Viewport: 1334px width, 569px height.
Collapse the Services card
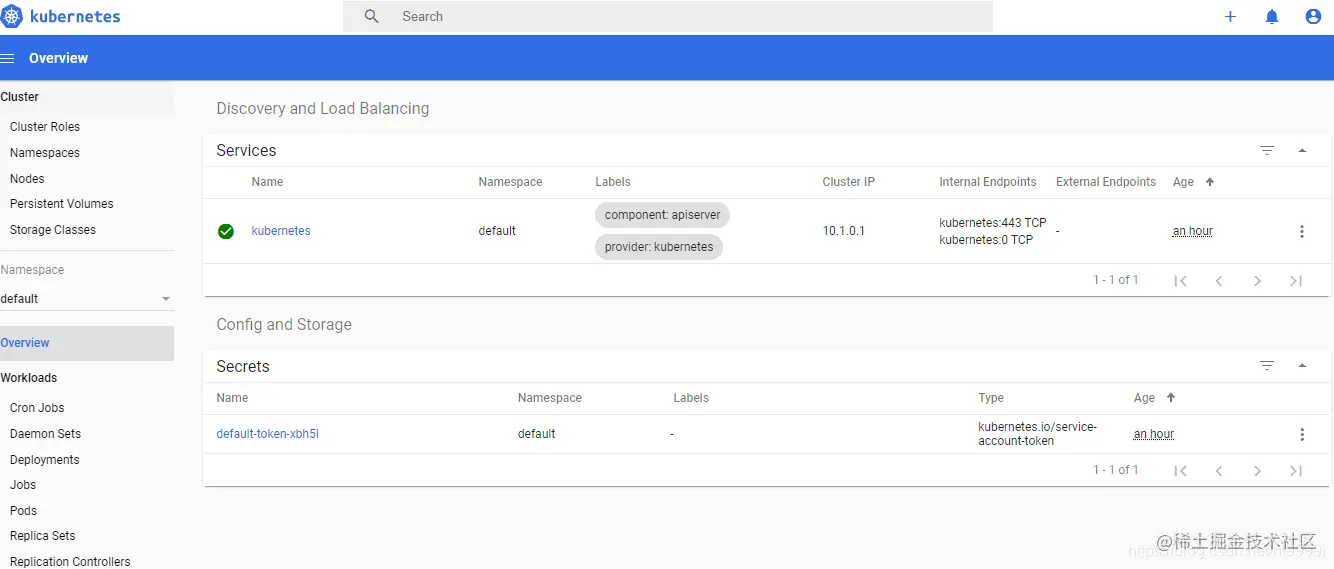1302,151
